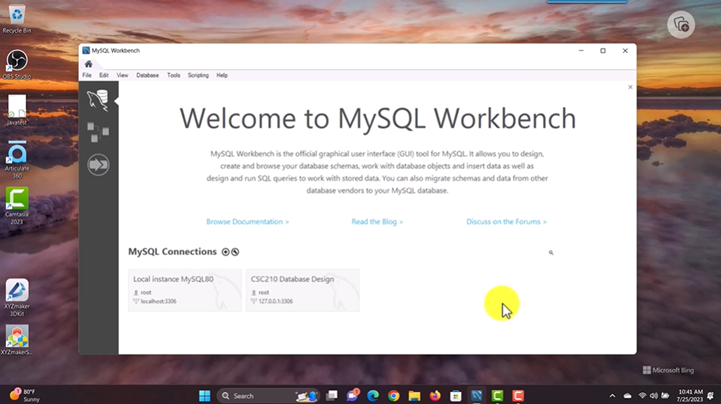Open File Explorer from the taskbar
This screenshot has height=404, width=721.
414,396
